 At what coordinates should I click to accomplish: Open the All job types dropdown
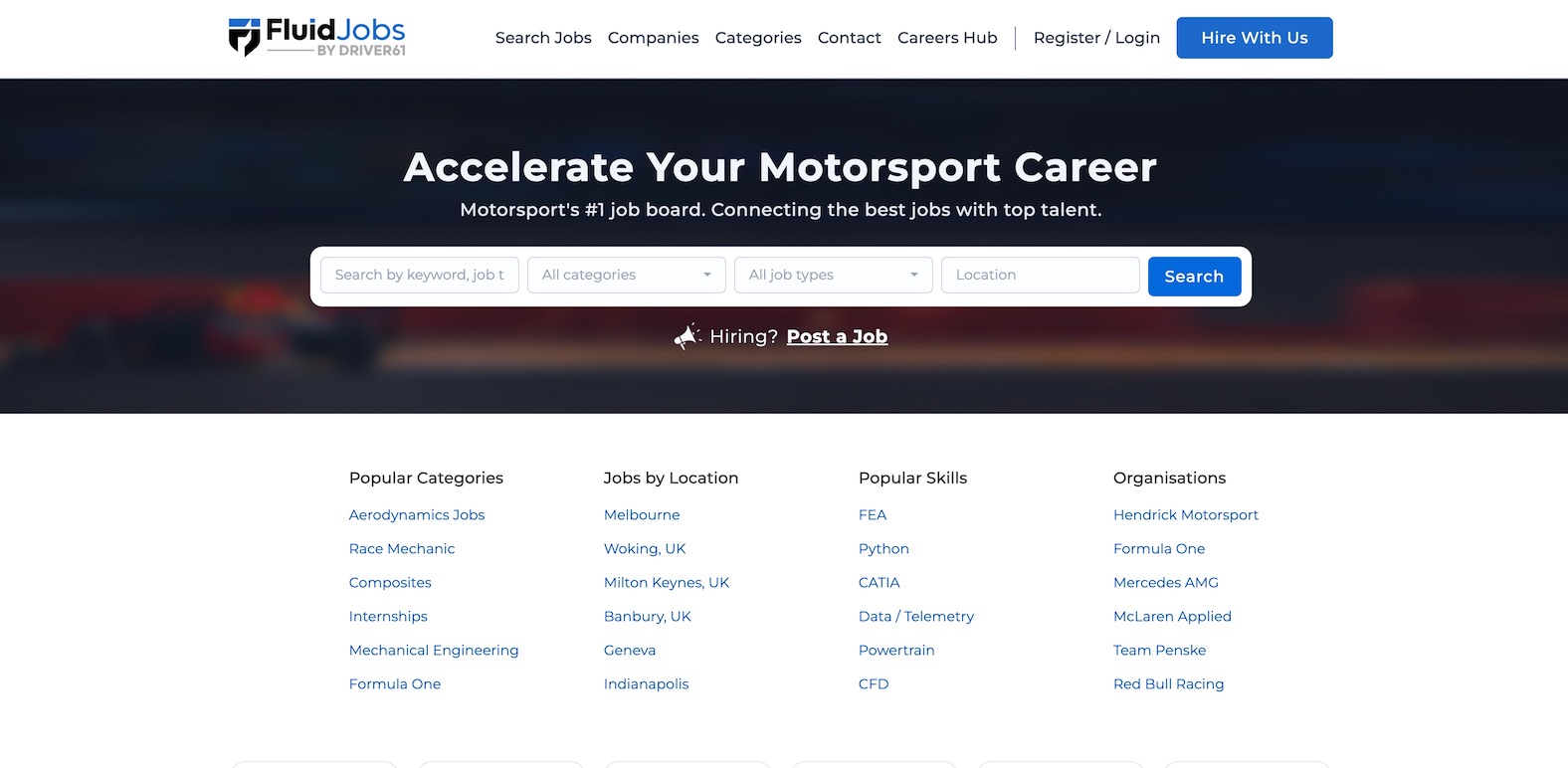coord(834,275)
